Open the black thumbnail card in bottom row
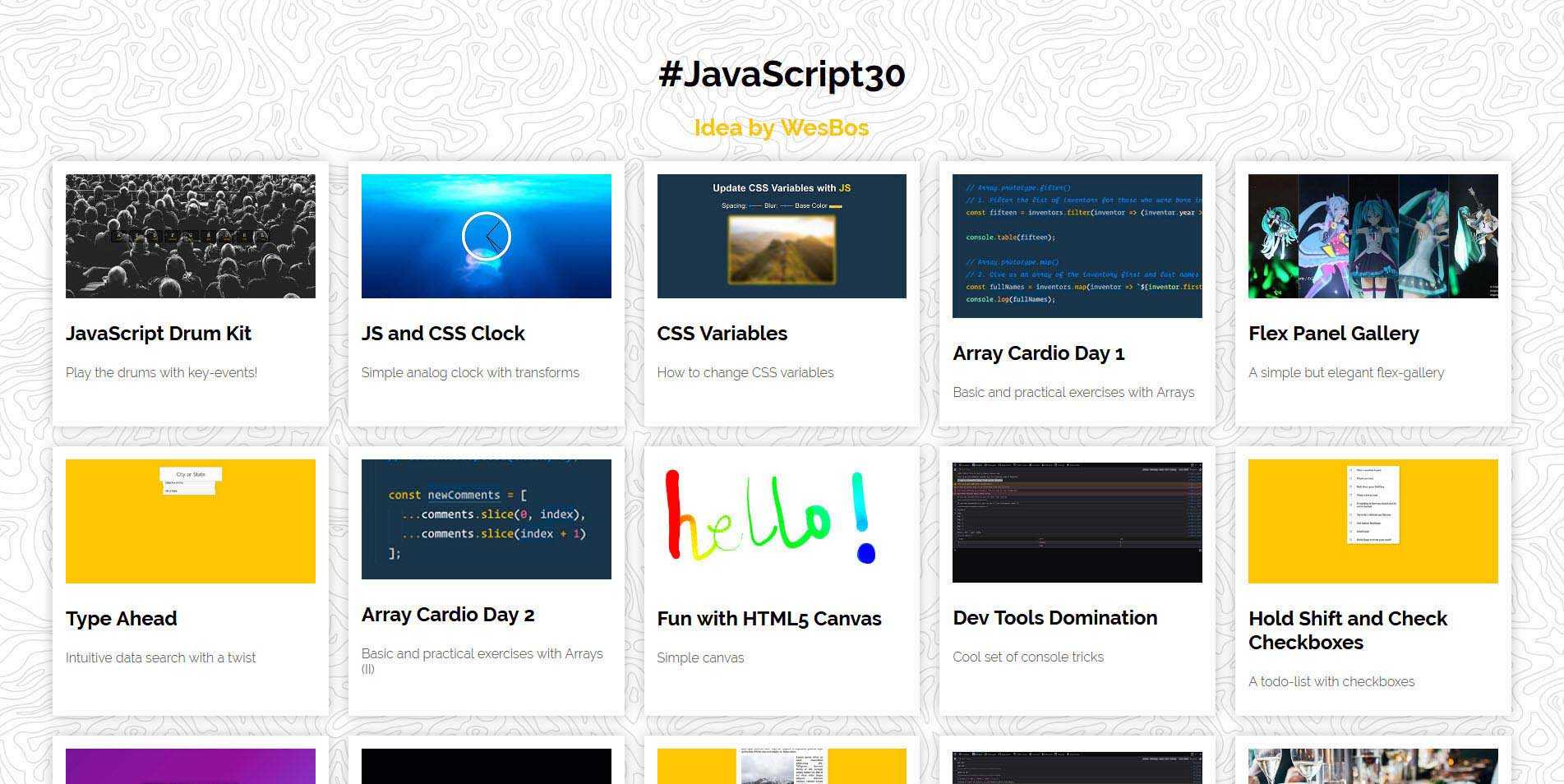The width and height of the screenshot is (1564, 784). pyautogui.click(x=486, y=766)
